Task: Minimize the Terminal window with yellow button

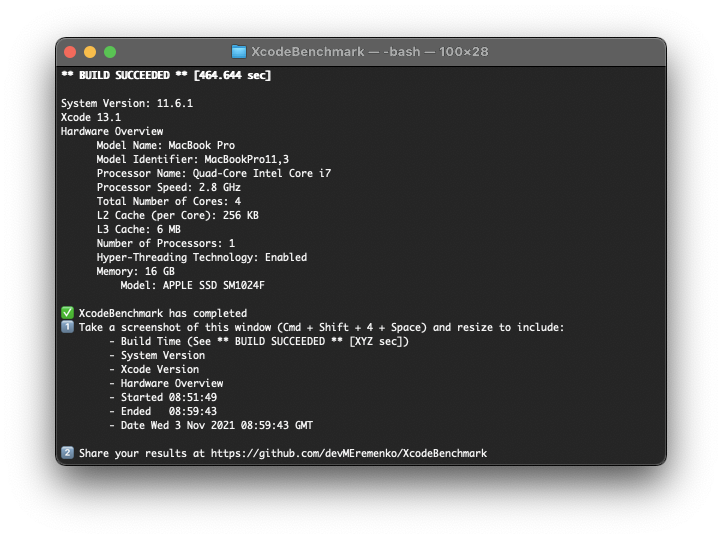Action: (x=90, y=52)
